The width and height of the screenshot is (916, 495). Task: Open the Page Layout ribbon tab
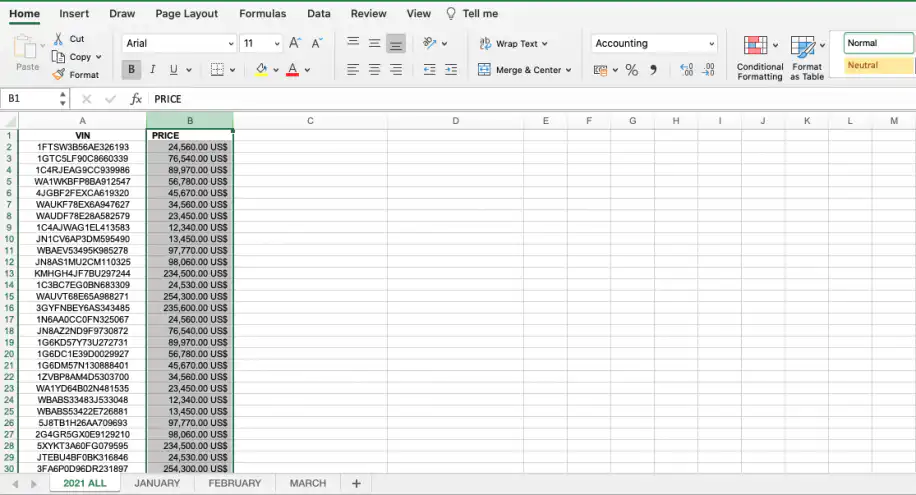click(186, 13)
